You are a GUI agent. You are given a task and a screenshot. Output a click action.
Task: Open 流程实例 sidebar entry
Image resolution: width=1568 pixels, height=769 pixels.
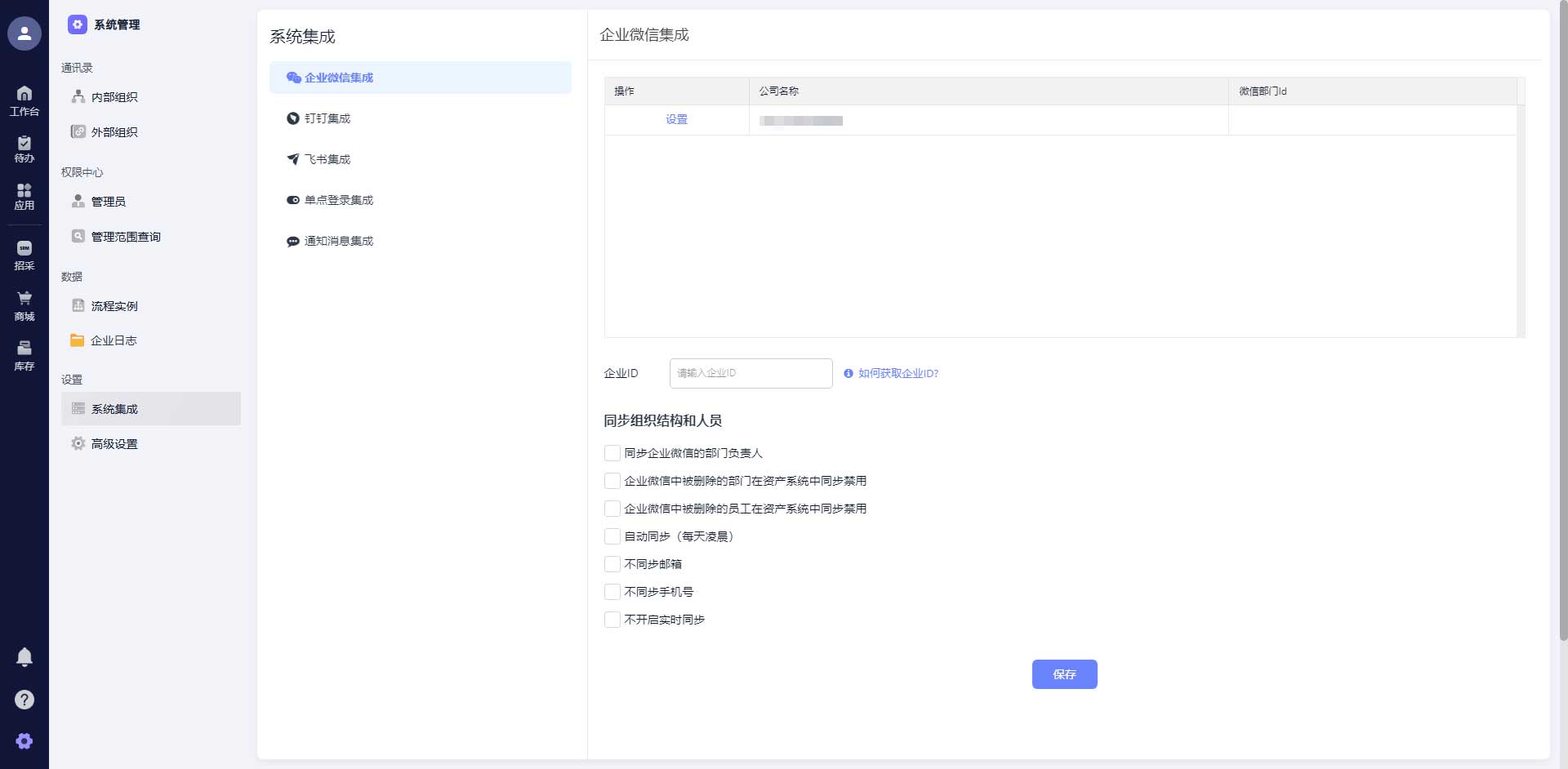151,306
